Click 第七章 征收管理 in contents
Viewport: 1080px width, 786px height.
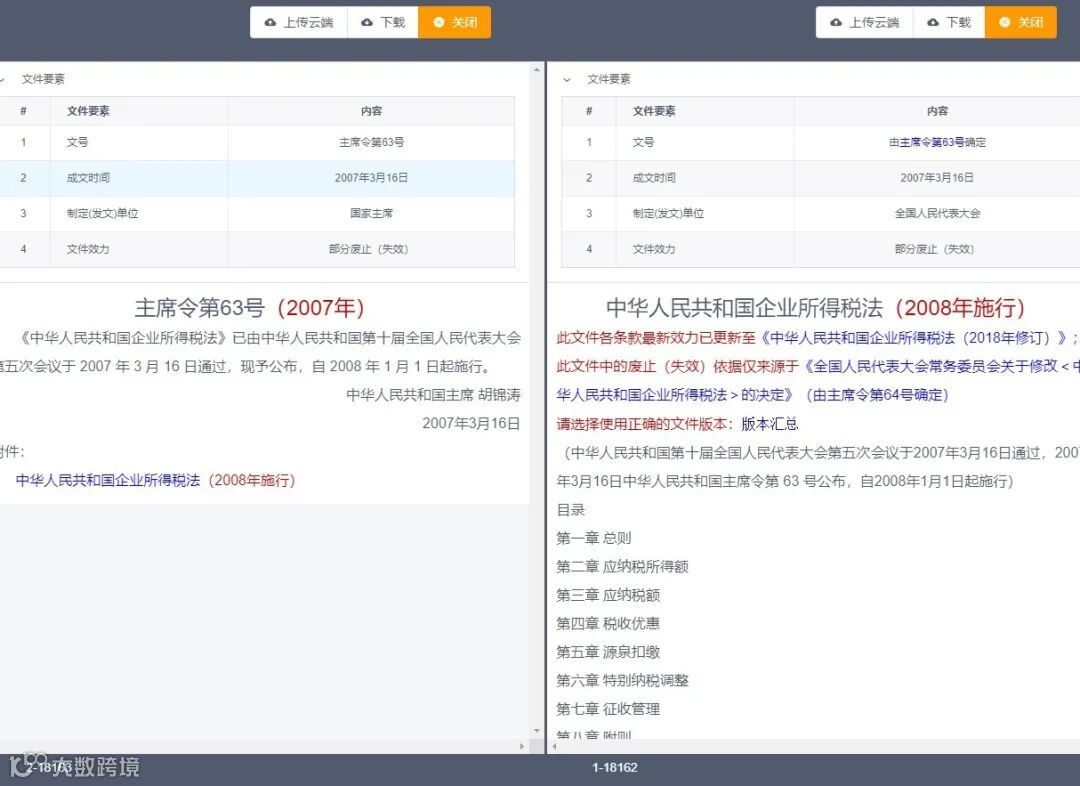608,709
